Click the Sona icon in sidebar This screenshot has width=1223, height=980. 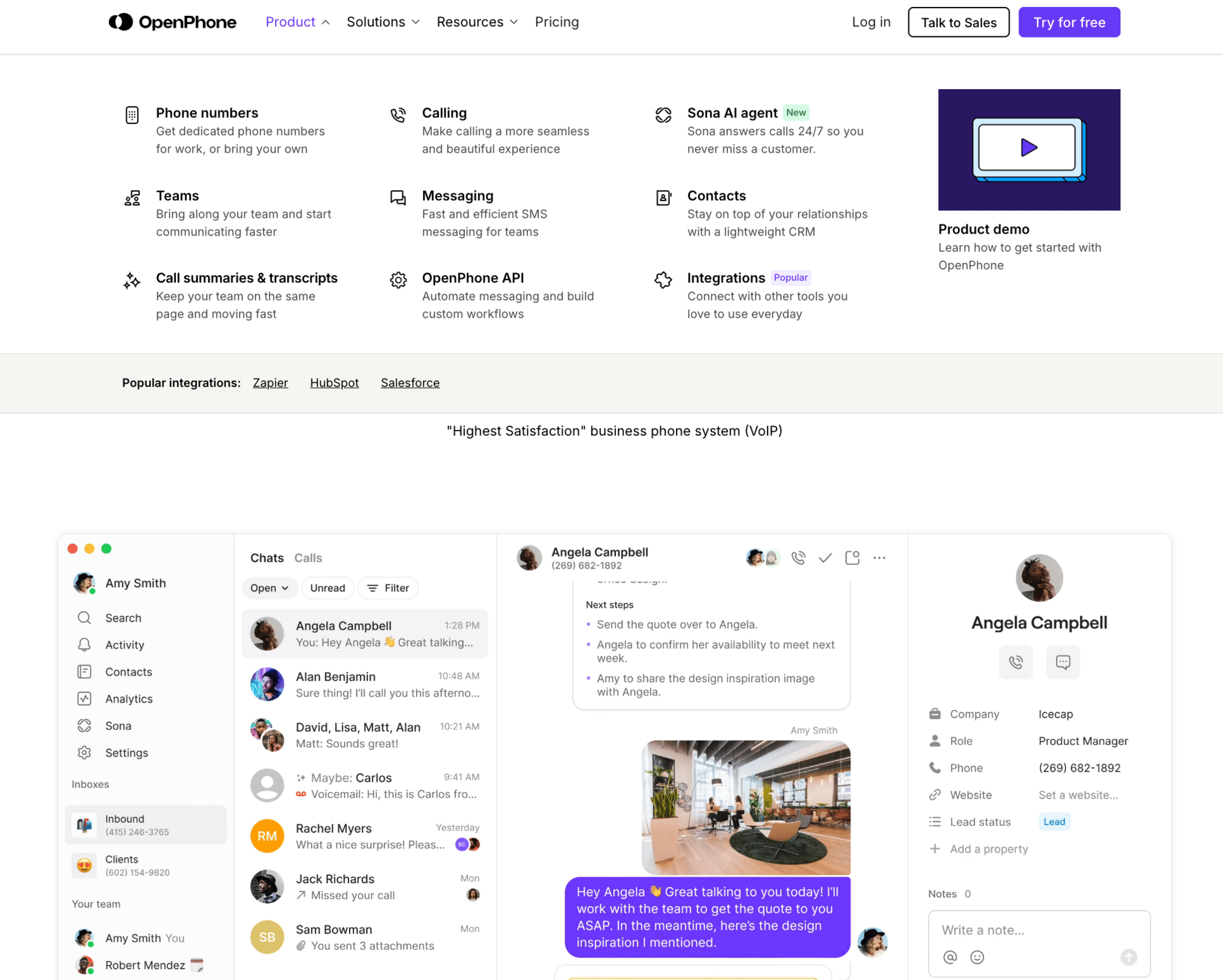[85, 725]
